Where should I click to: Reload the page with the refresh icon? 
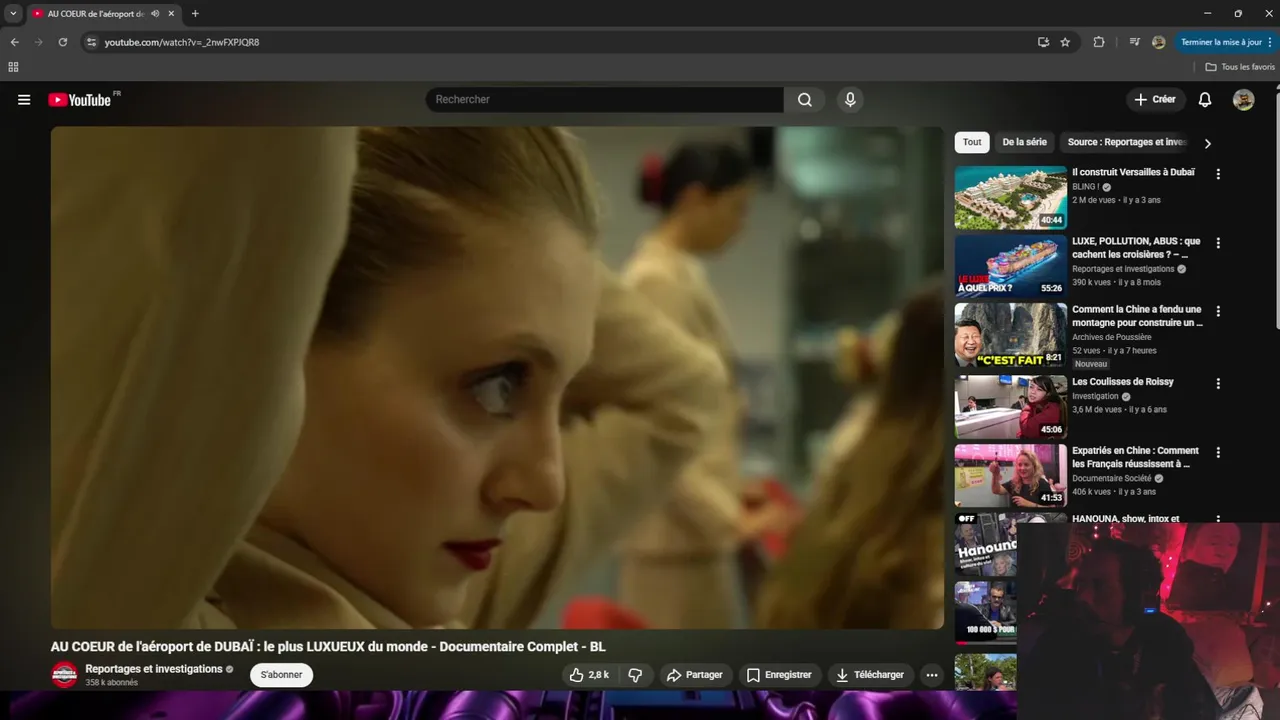62,42
